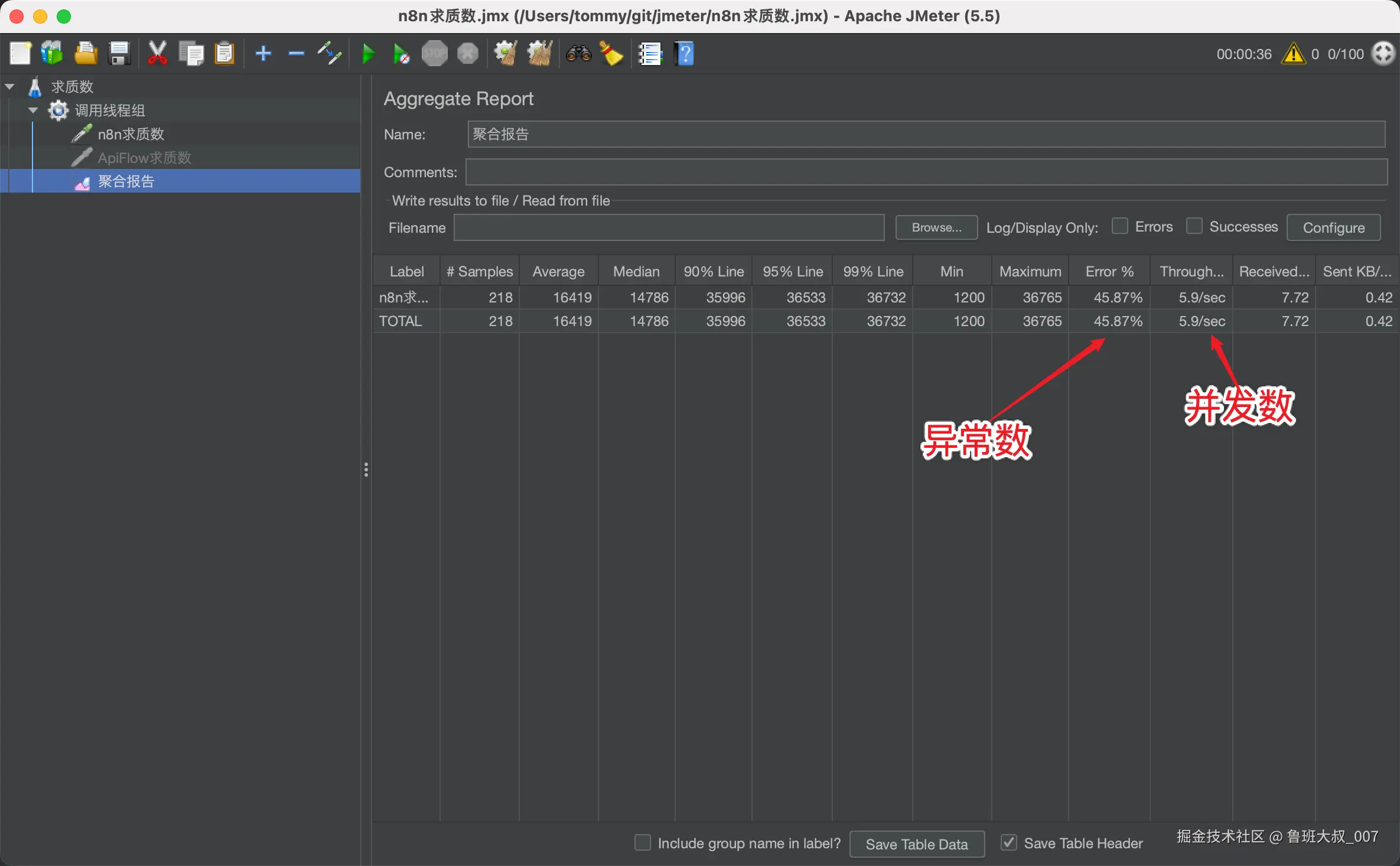Collapse the 求质数 test plan node
This screenshot has width=1400, height=866.
point(9,87)
